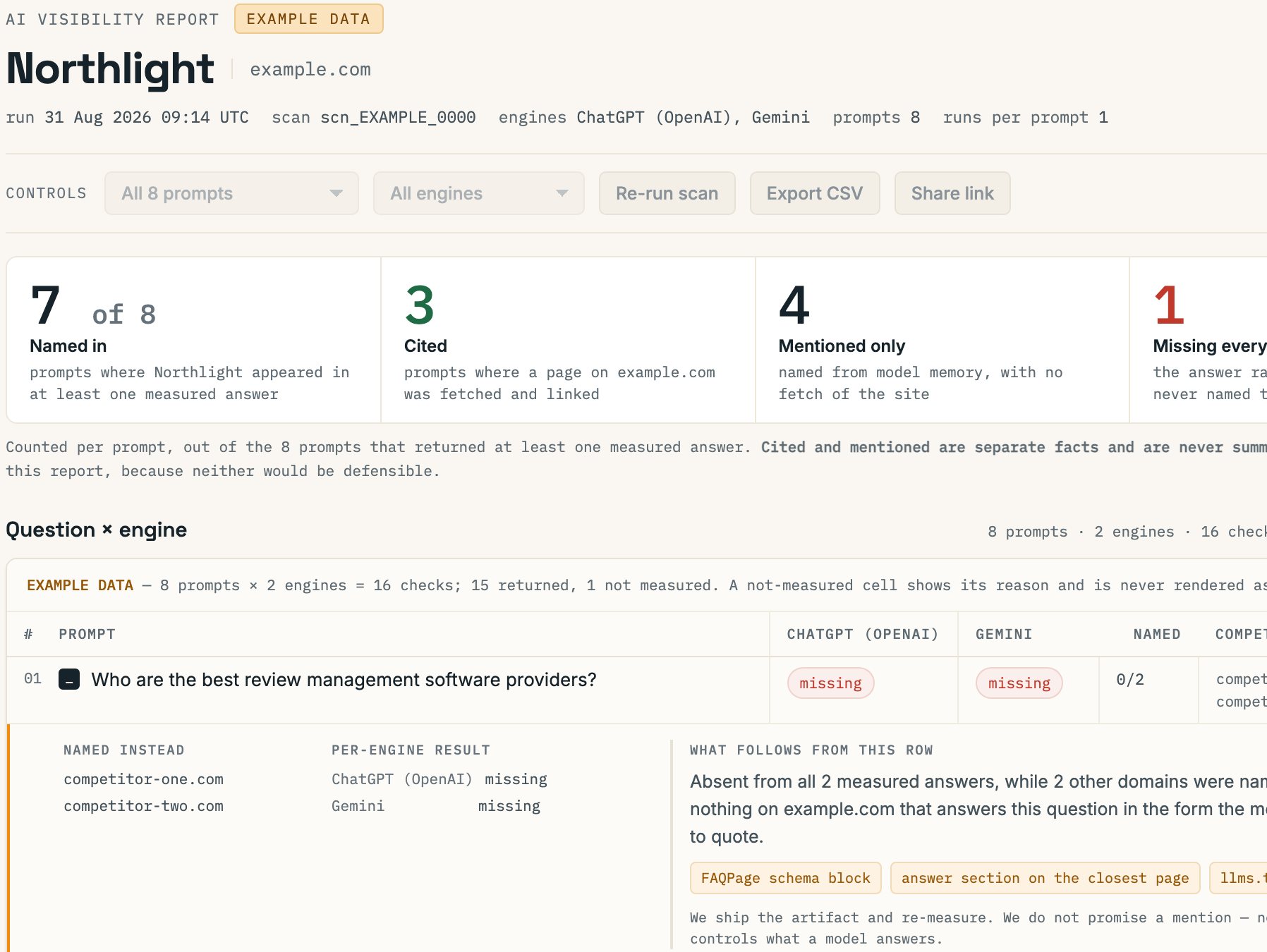Screen dimensions: 1267x952
Task: Click the prompt text about review management software
Action: [344, 680]
